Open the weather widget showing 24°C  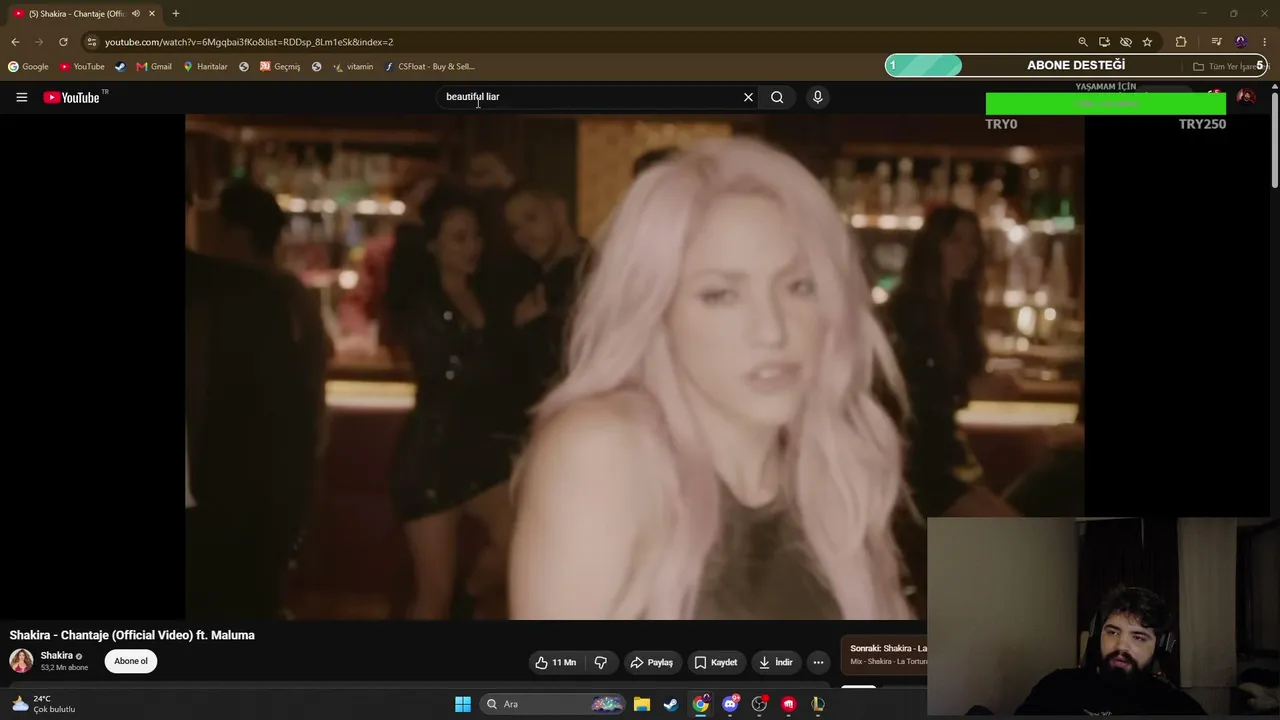tap(43, 704)
